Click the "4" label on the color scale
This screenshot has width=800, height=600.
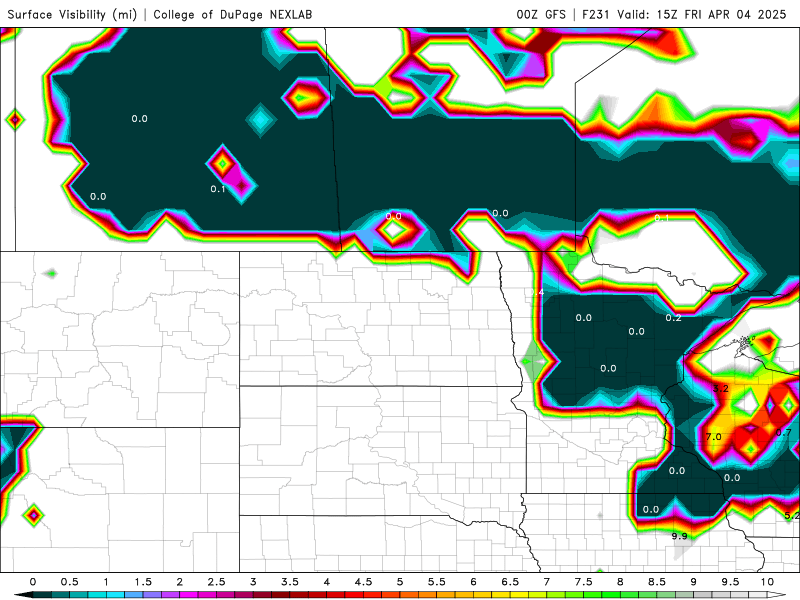(327, 582)
